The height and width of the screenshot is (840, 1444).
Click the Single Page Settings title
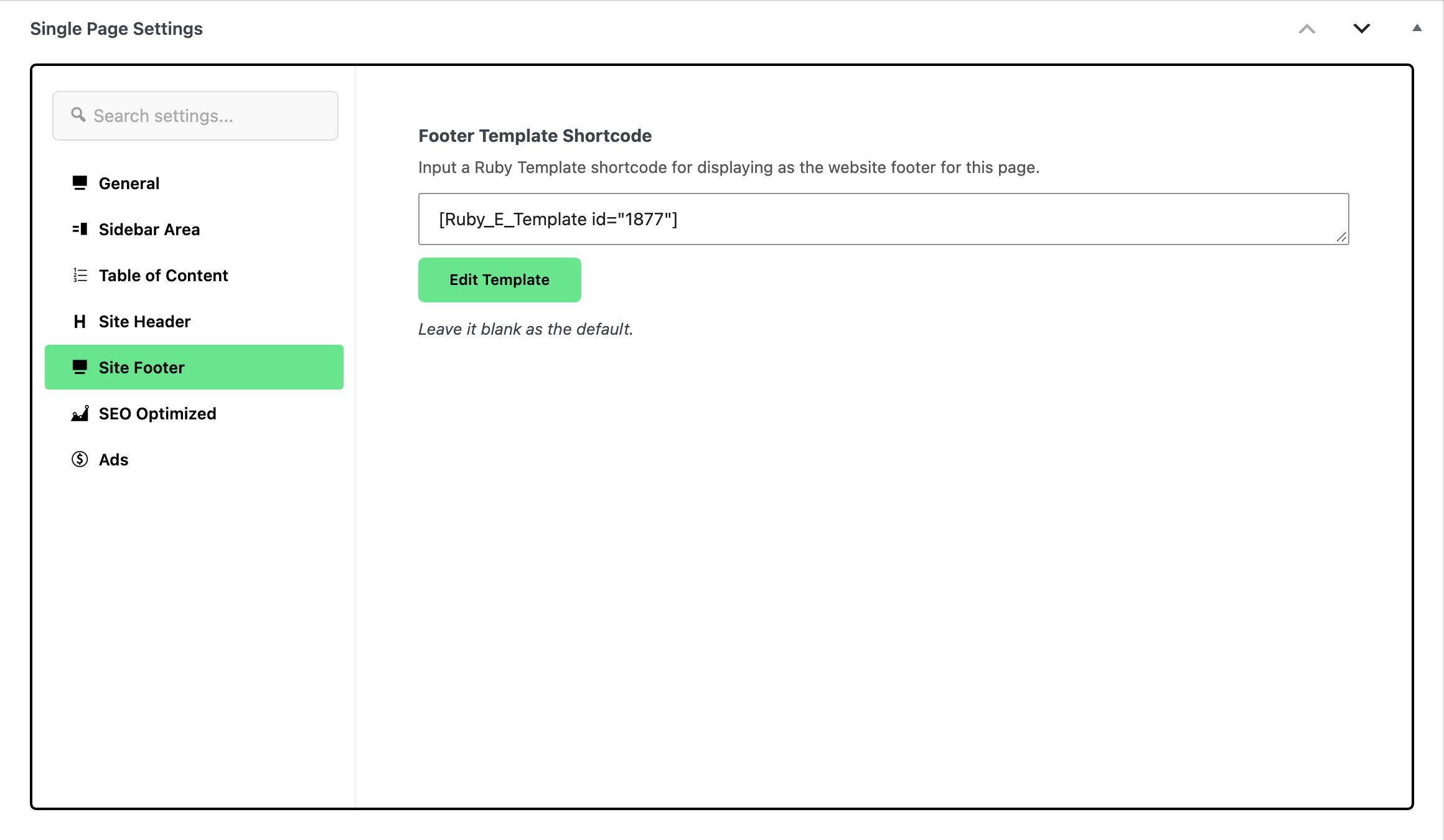(x=116, y=29)
